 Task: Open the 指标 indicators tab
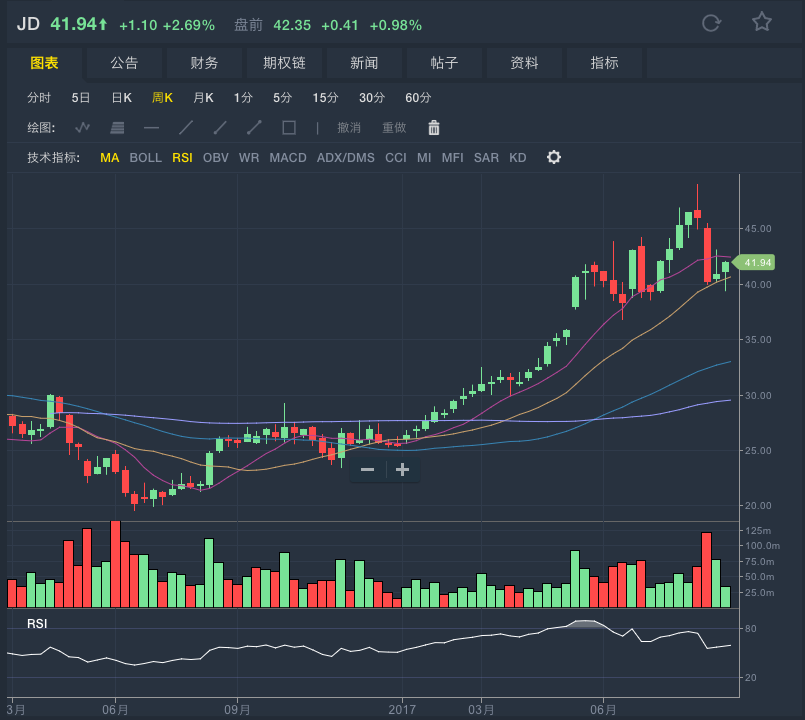pos(604,63)
